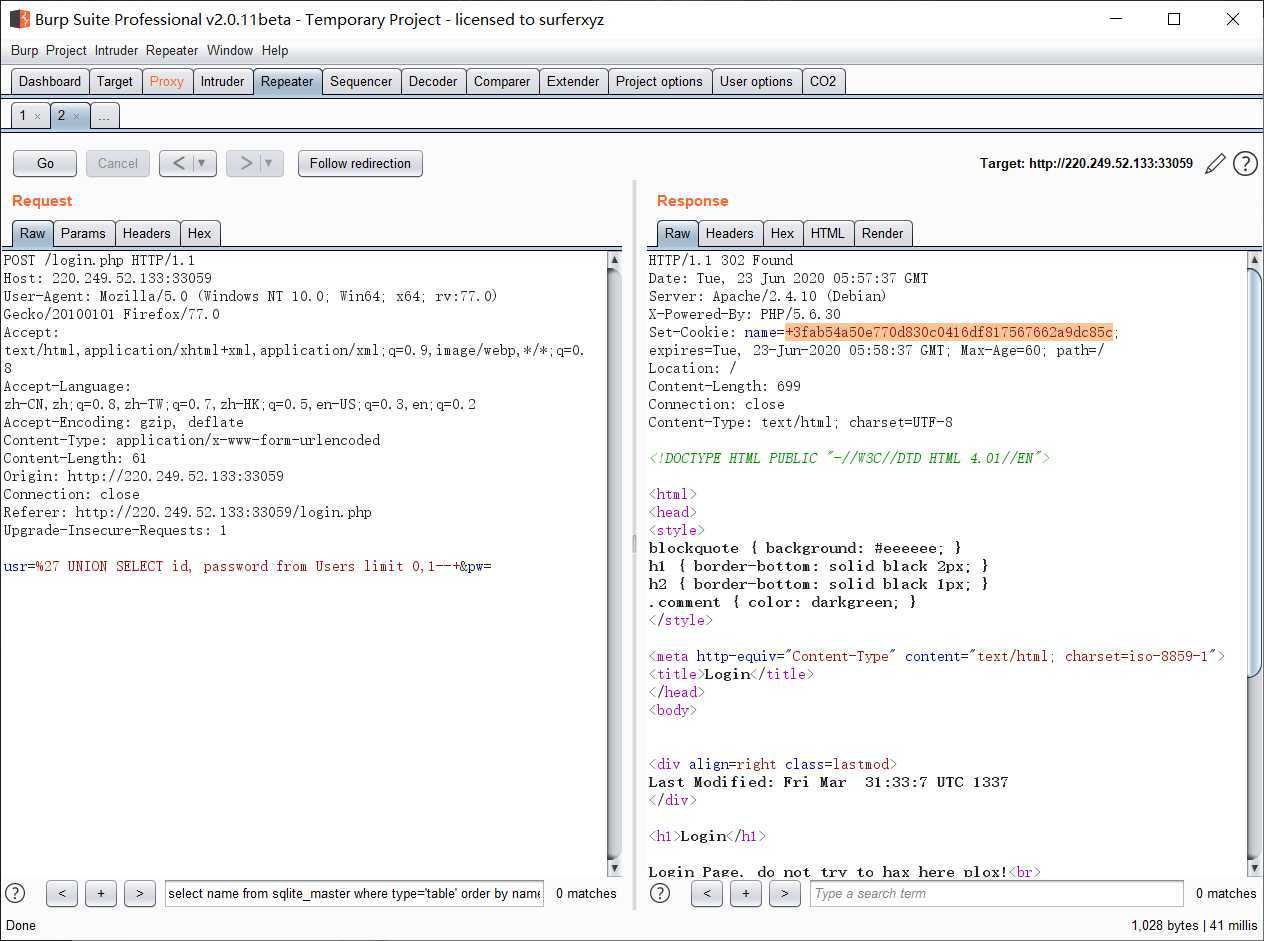
Task: Open history dropdown next to back arrow
Action: pyautogui.click(x=204, y=163)
